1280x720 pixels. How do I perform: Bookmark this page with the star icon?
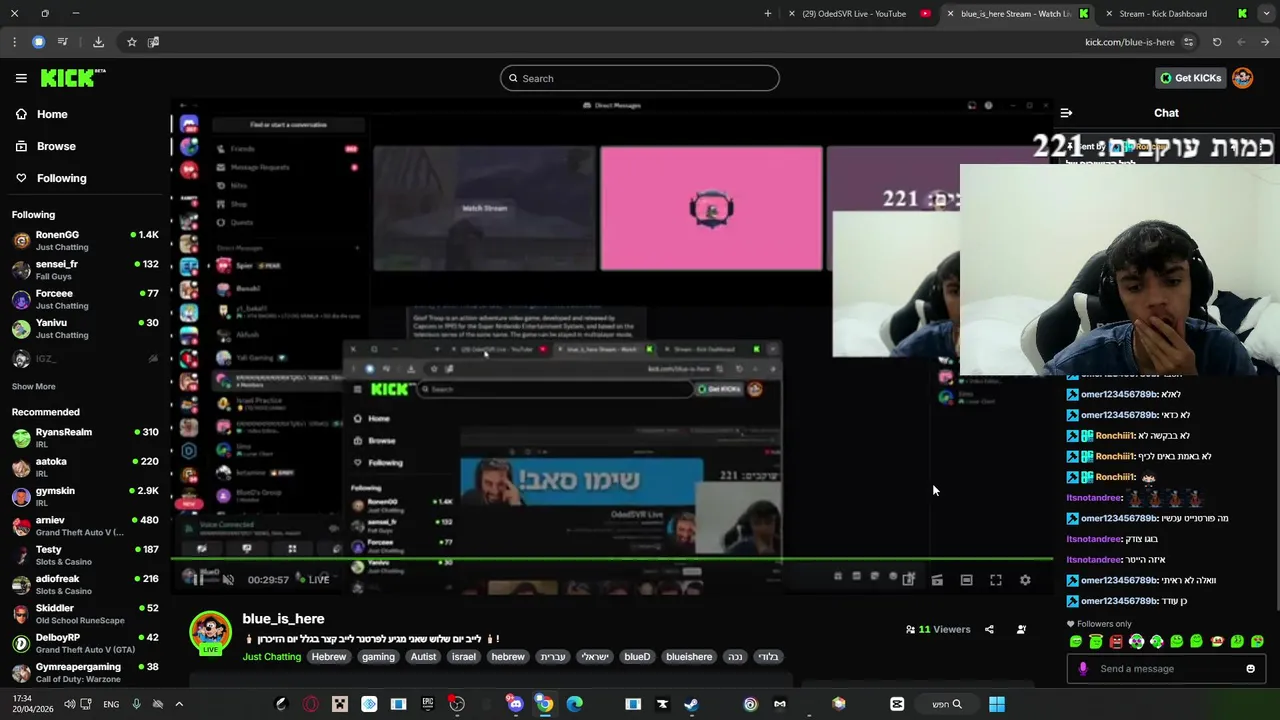pos(131,42)
